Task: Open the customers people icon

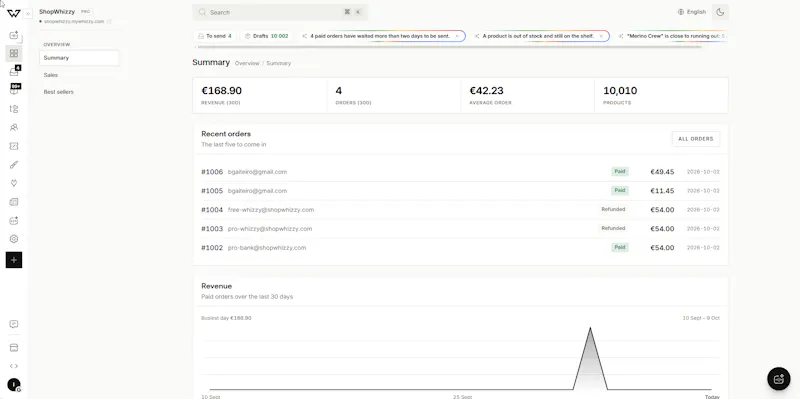Action: tap(14, 128)
